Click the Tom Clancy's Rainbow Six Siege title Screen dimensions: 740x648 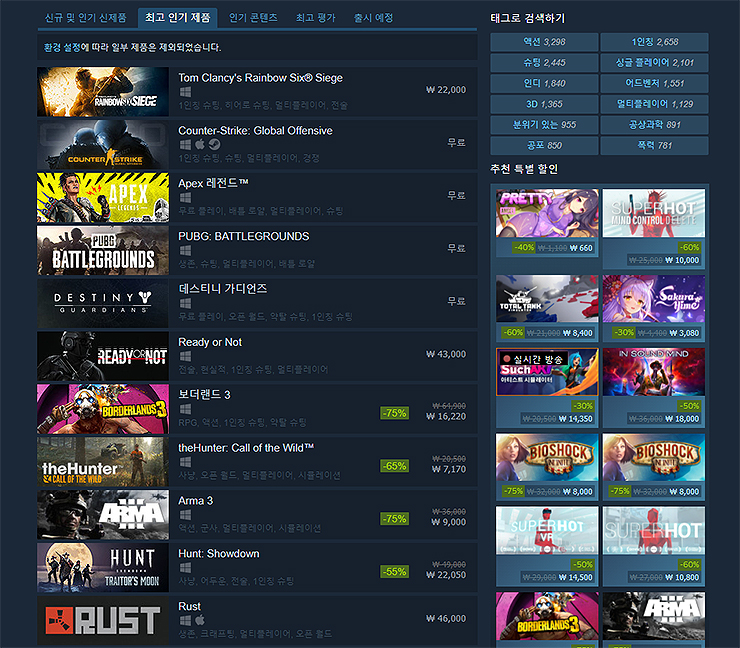(261, 78)
